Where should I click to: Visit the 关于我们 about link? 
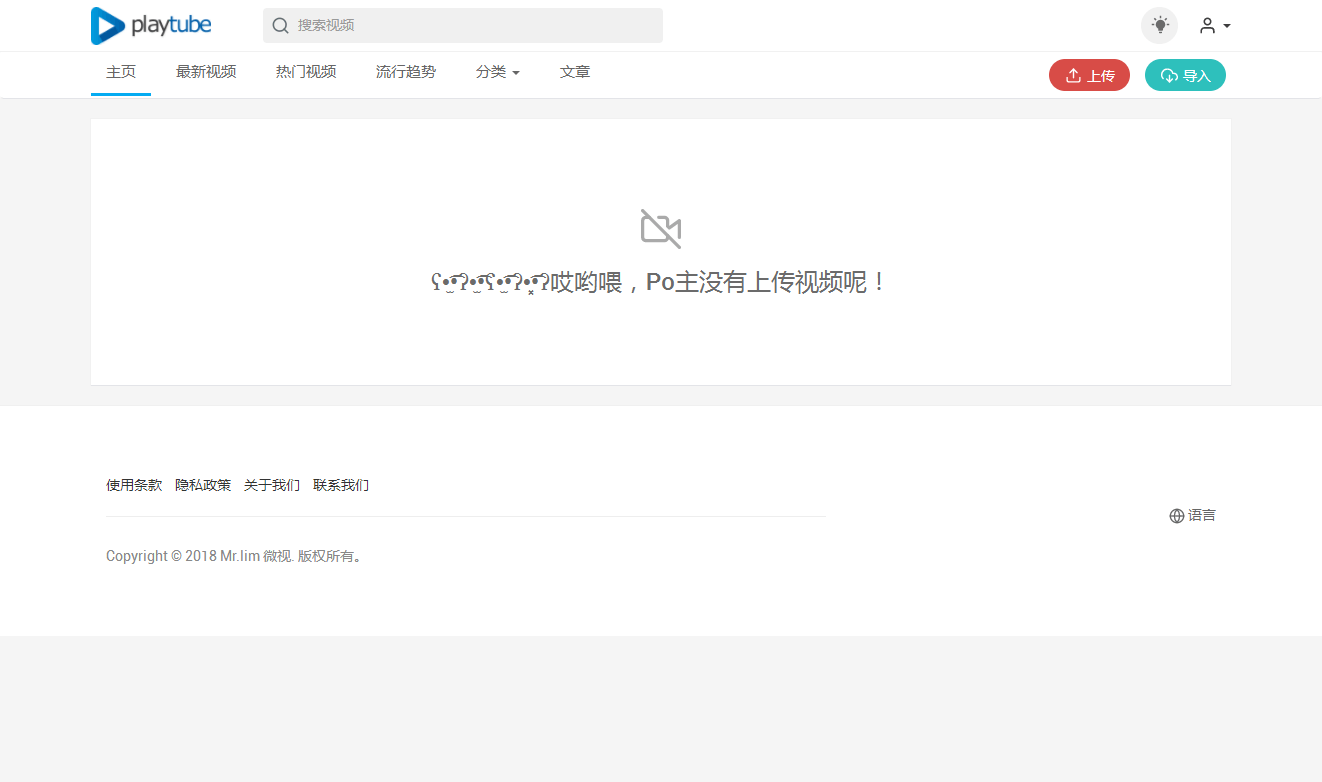click(x=272, y=485)
